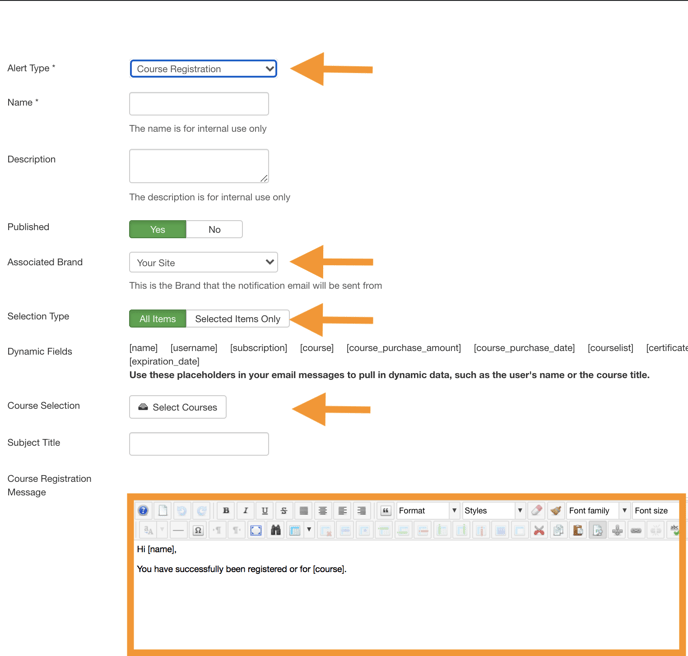Viewport: 688px width, 656px height.
Task: Click the [expiration_date] dynamic field
Action: point(165,362)
